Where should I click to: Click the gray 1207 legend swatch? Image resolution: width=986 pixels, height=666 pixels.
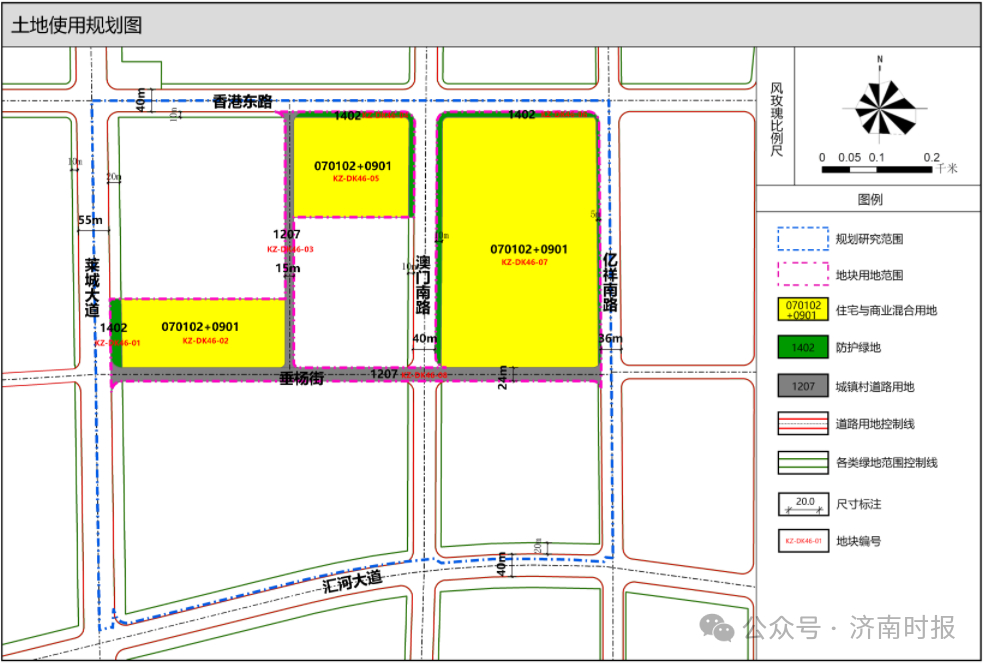(x=803, y=386)
